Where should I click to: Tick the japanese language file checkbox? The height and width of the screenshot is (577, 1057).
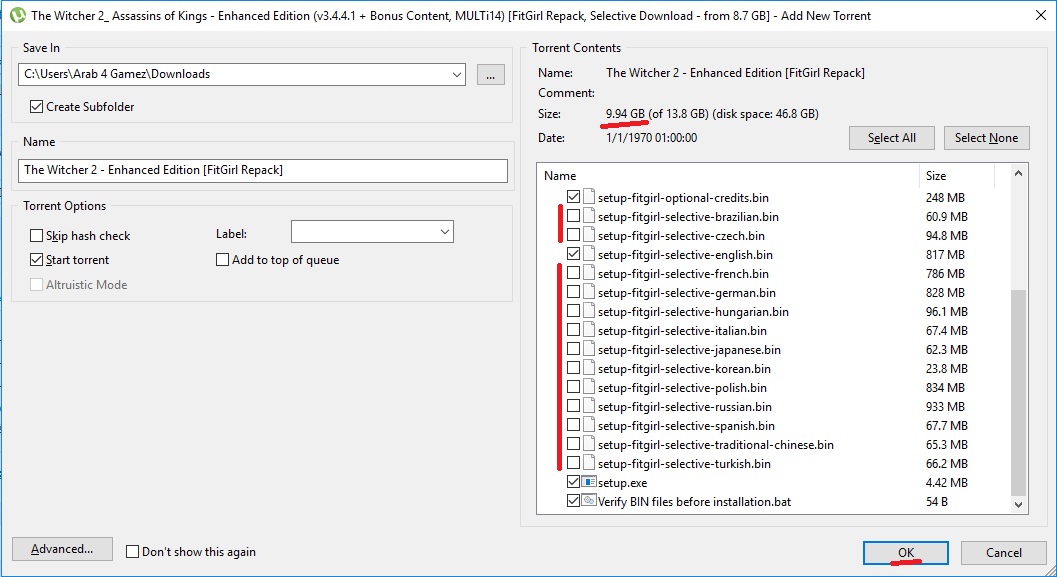pyautogui.click(x=573, y=349)
